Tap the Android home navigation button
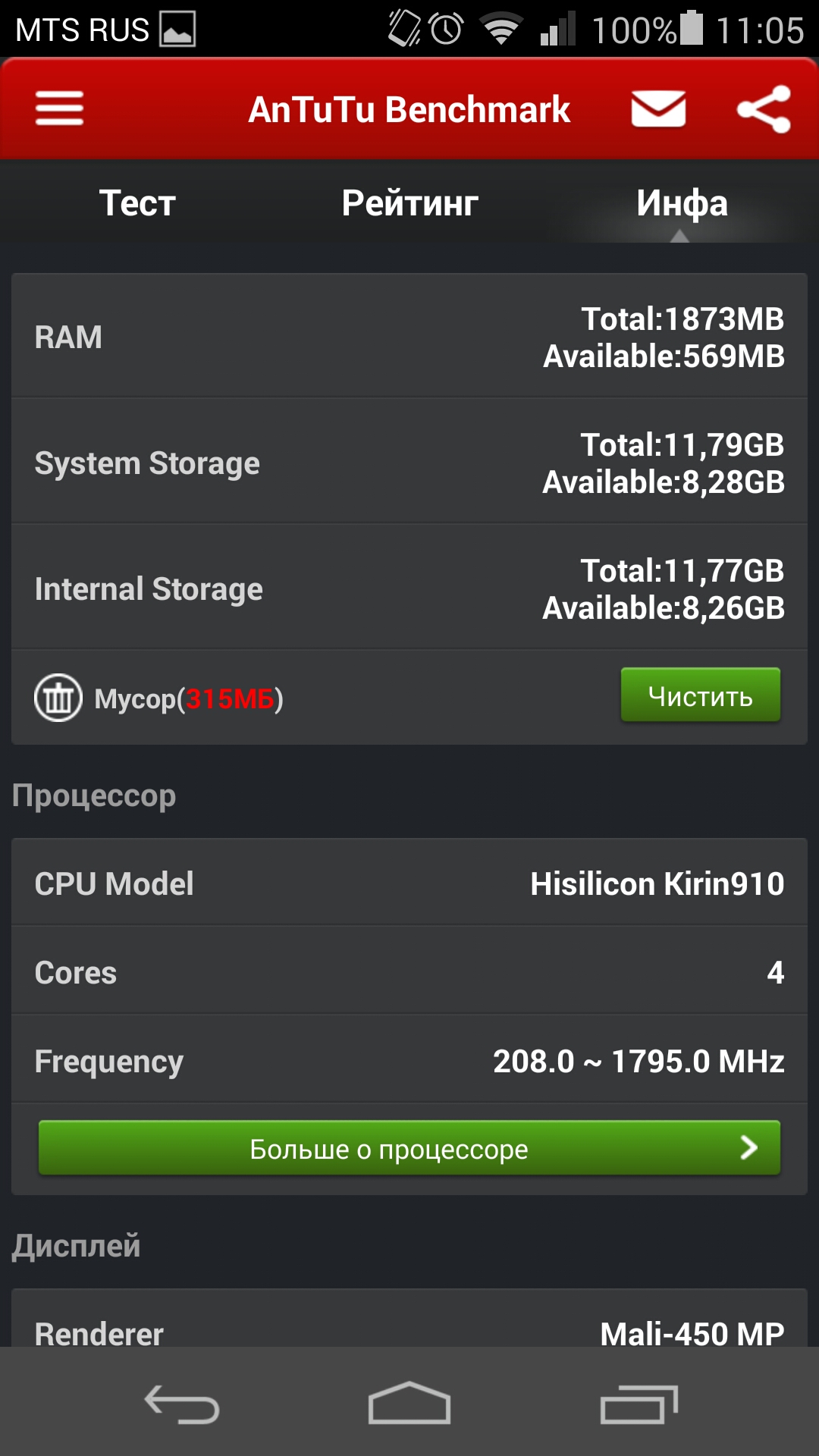The height and width of the screenshot is (1456, 819). click(409, 1402)
